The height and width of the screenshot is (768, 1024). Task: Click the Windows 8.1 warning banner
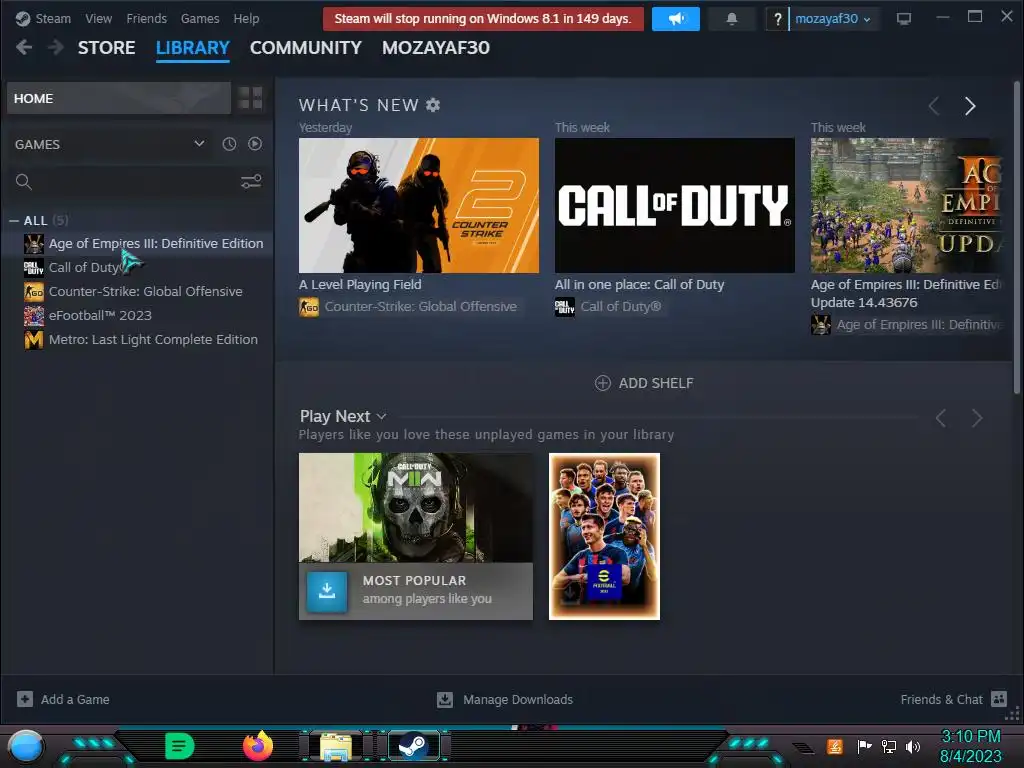coord(483,19)
